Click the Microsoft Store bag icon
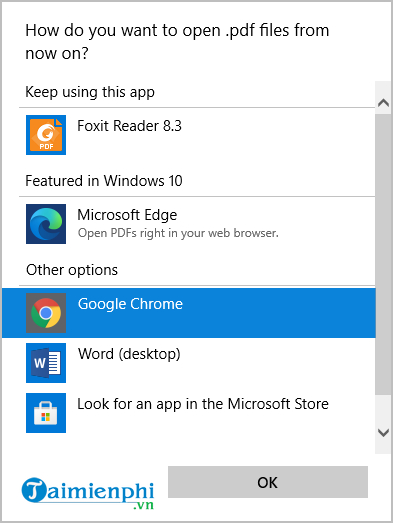Image resolution: width=393 pixels, height=523 pixels. pyautogui.click(x=46, y=413)
